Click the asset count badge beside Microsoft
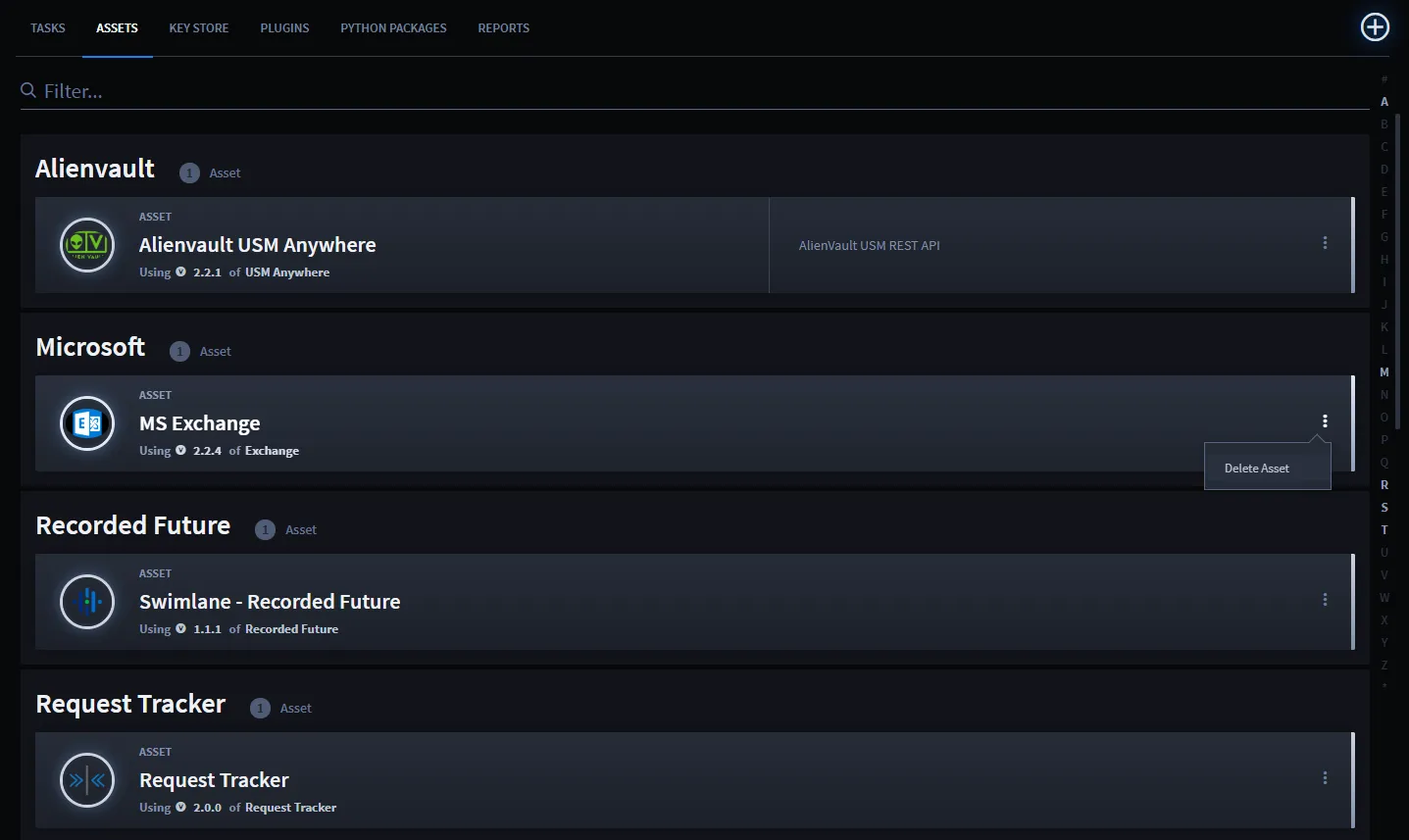 coord(179,352)
